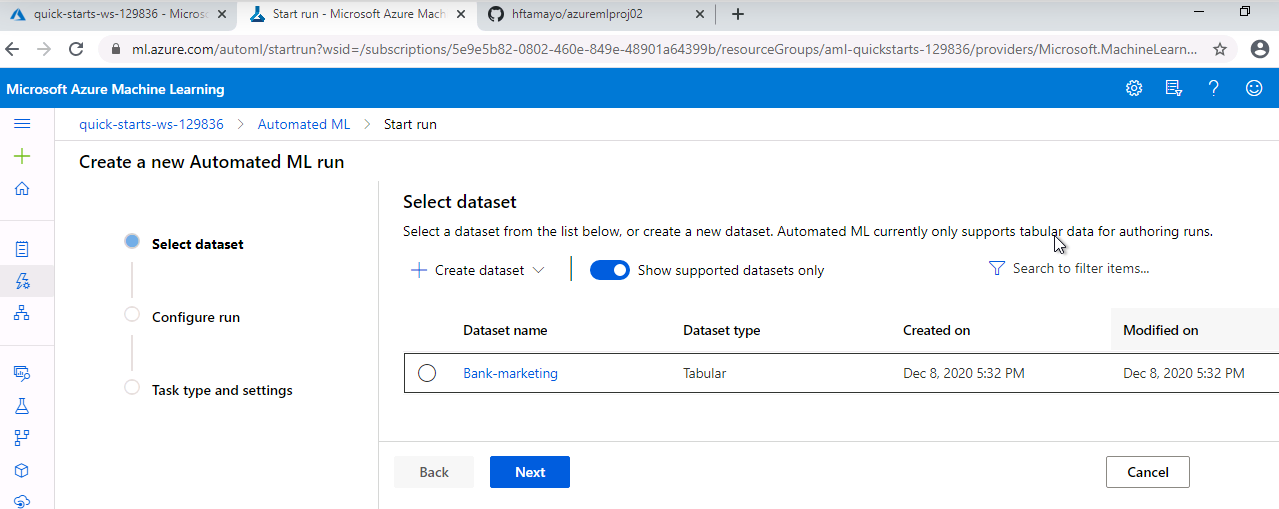The height and width of the screenshot is (509, 1279).
Task: Open a new browser tab
Action: 738,14
